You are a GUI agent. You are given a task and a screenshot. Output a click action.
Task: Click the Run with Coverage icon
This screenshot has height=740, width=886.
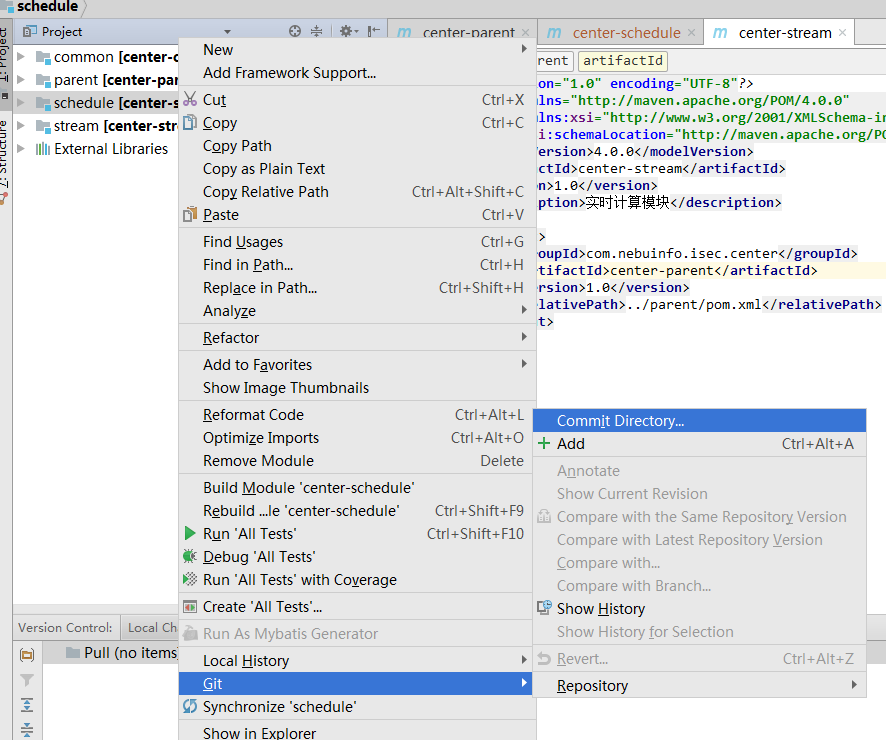tap(190, 580)
